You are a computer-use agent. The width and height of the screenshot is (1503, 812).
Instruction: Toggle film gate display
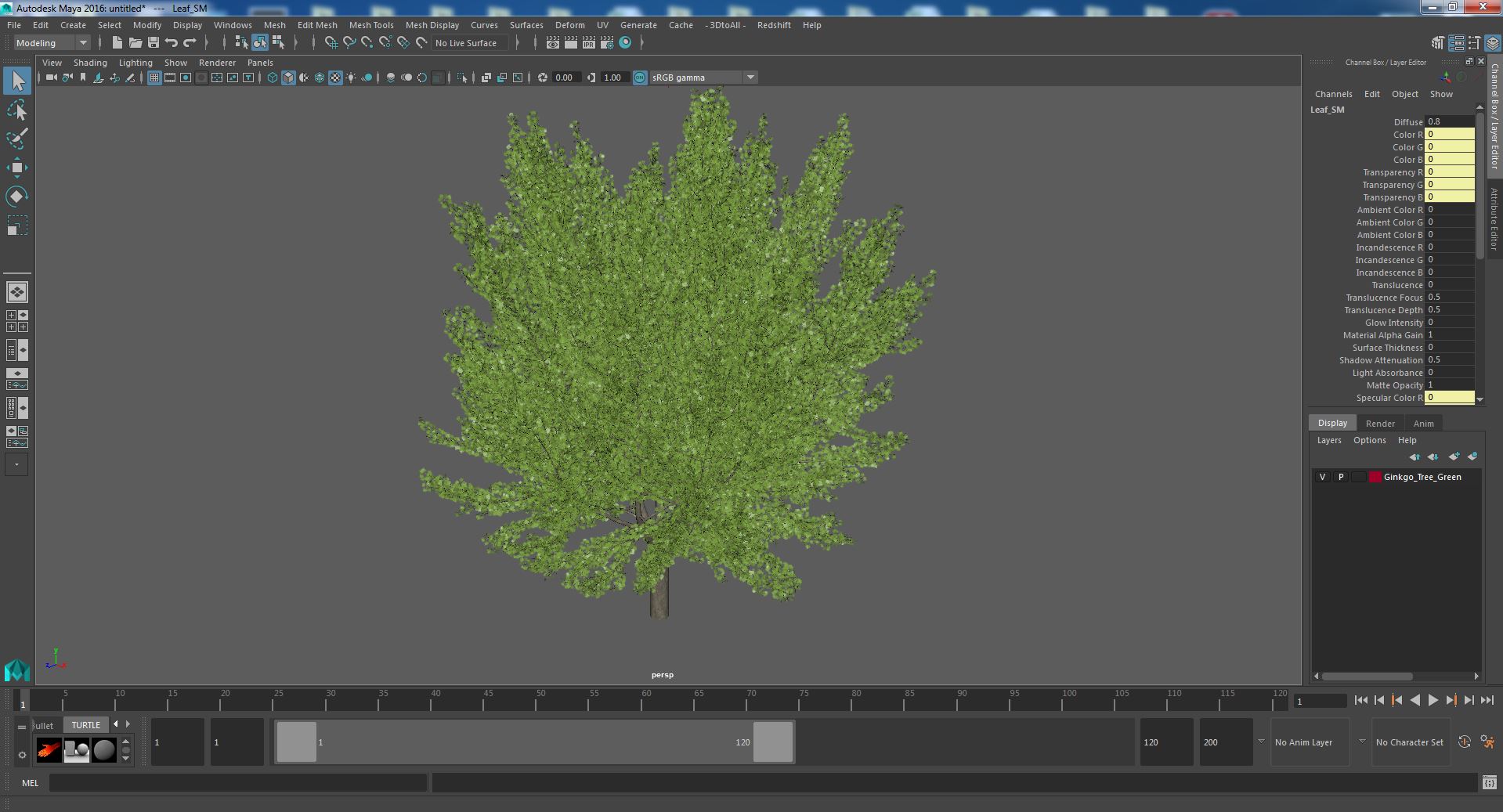tap(170, 78)
